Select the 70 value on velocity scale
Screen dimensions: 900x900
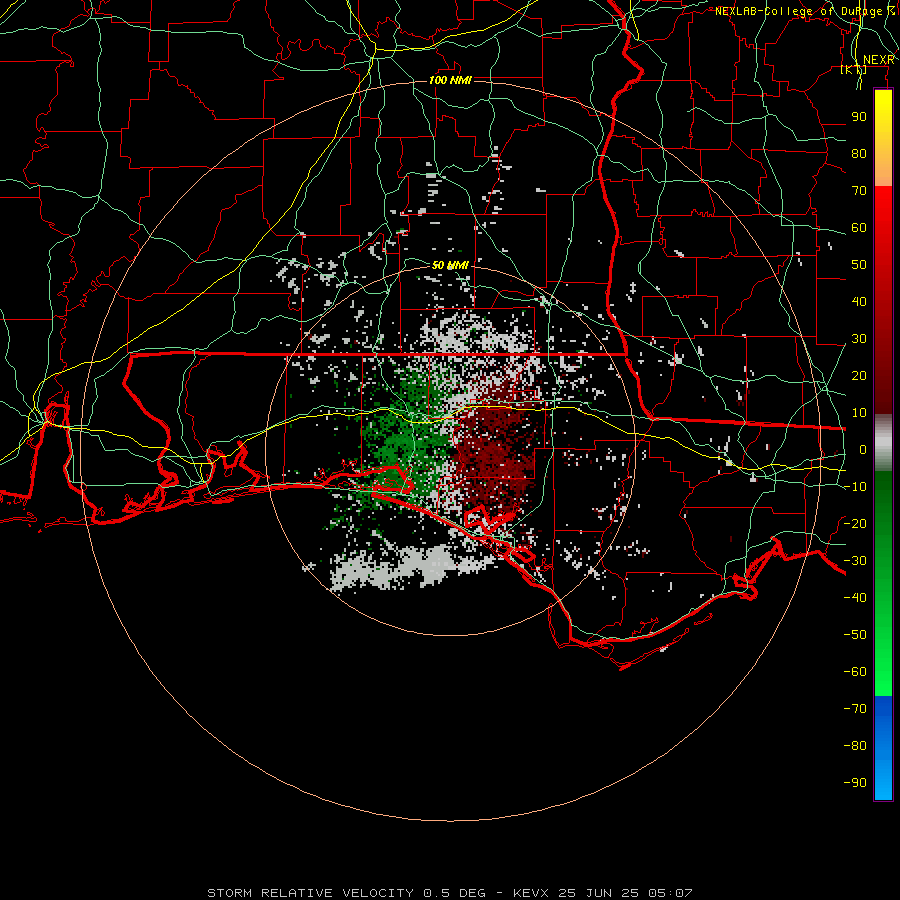[x=859, y=191]
